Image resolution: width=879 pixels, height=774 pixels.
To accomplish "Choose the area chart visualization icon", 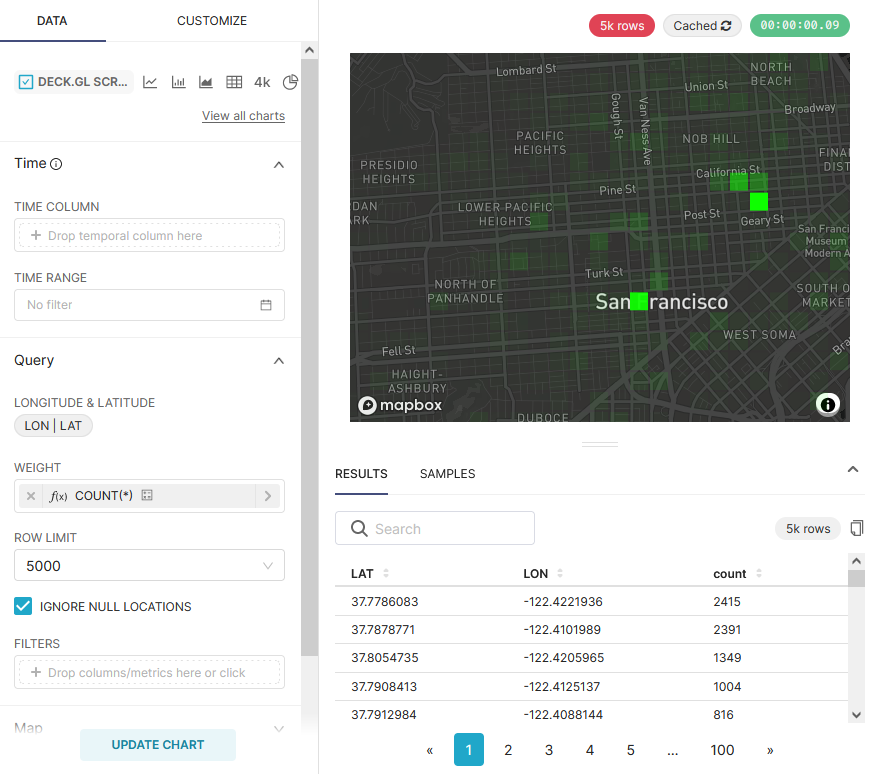I will (x=206, y=82).
